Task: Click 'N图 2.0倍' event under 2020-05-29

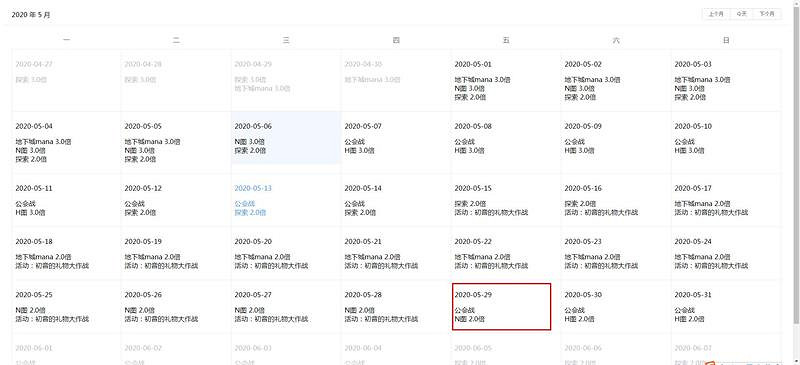Action: tap(469, 319)
